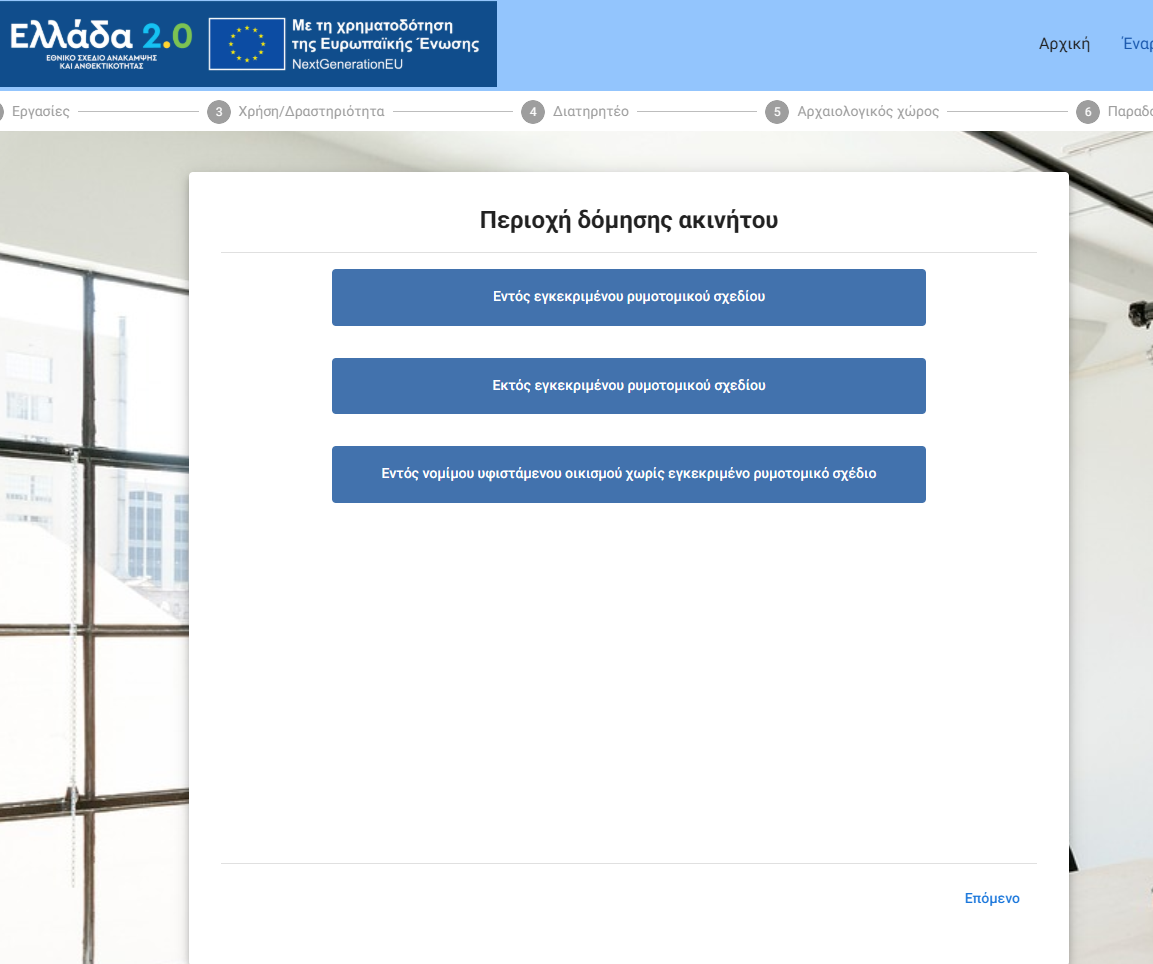
Task: Click the Με τη χρηματοδότηση banner text
Action: (x=372, y=24)
